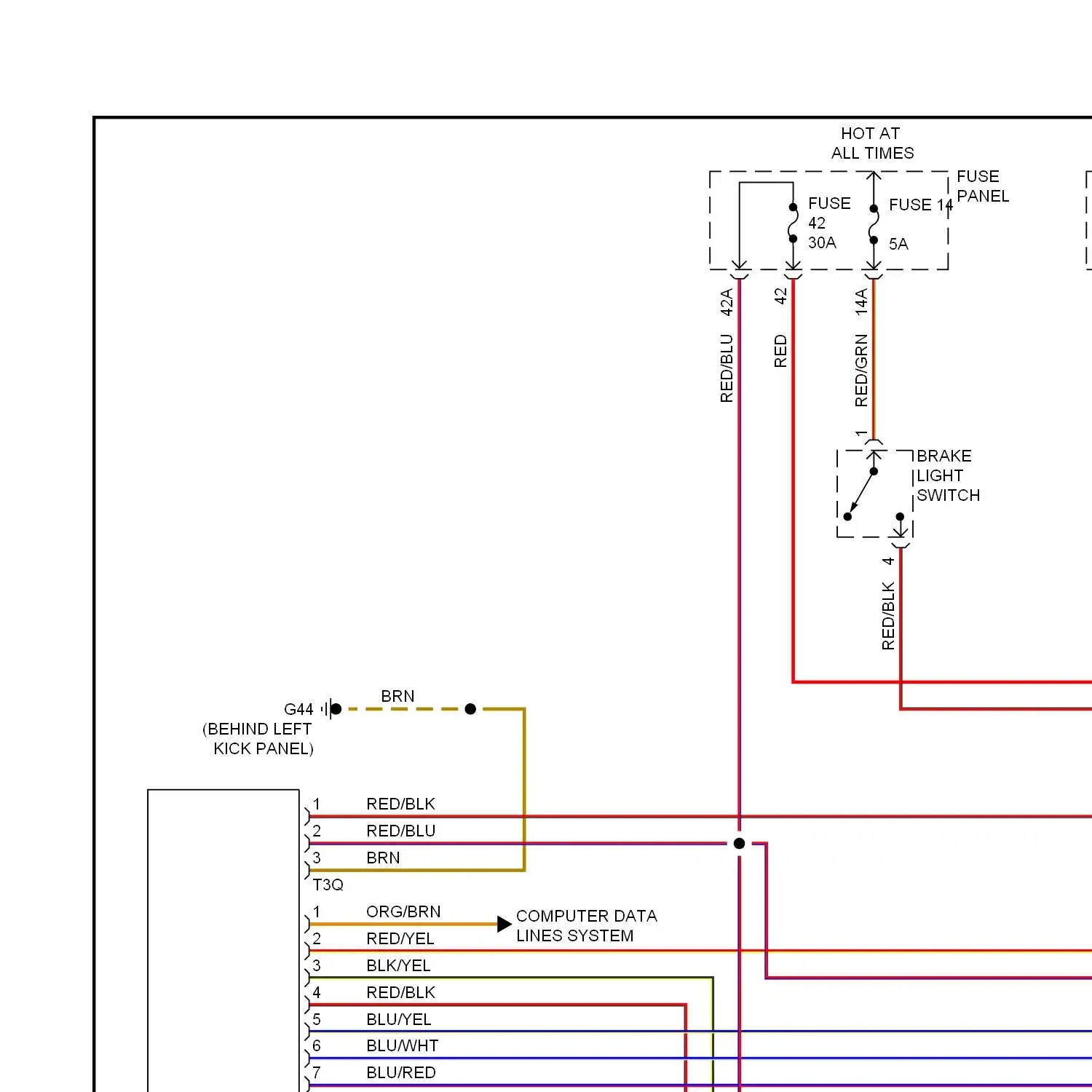Viewport: 1092px width, 1092px height.
Task: Select pin 4 label under brake switch
Action: (x=888, y=561)
